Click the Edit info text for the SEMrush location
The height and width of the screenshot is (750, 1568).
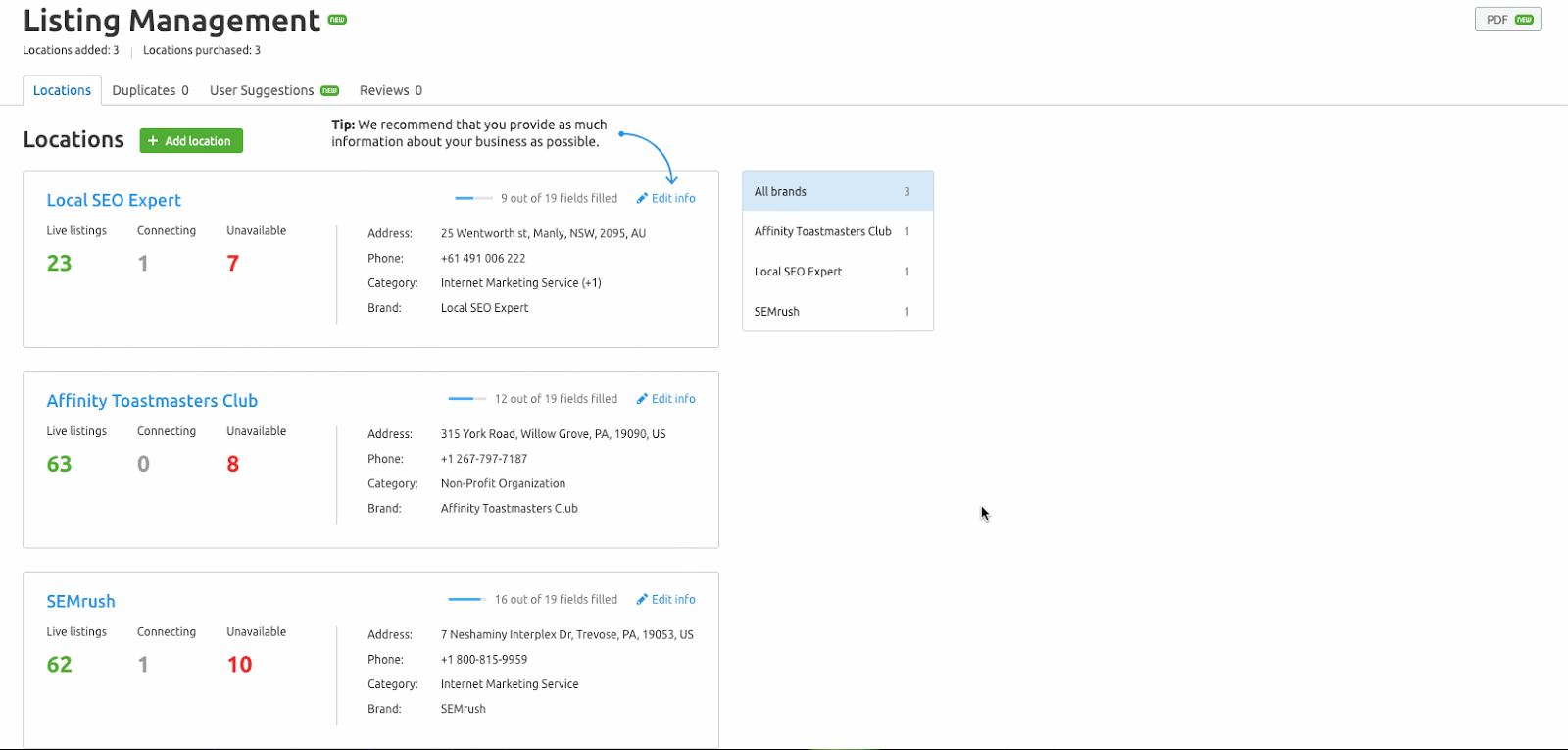click(673, 599)
